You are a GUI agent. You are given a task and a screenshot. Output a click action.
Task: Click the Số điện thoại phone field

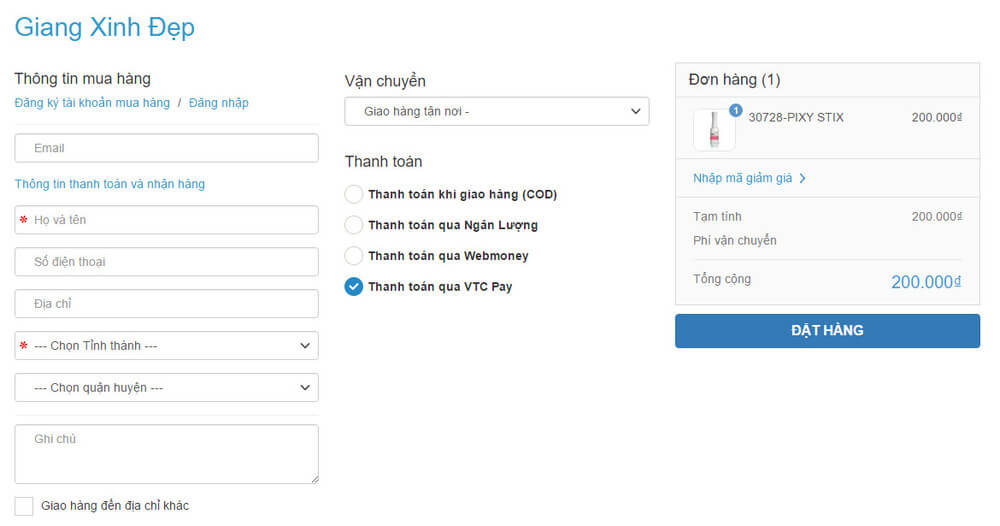[x=166, y=262]
